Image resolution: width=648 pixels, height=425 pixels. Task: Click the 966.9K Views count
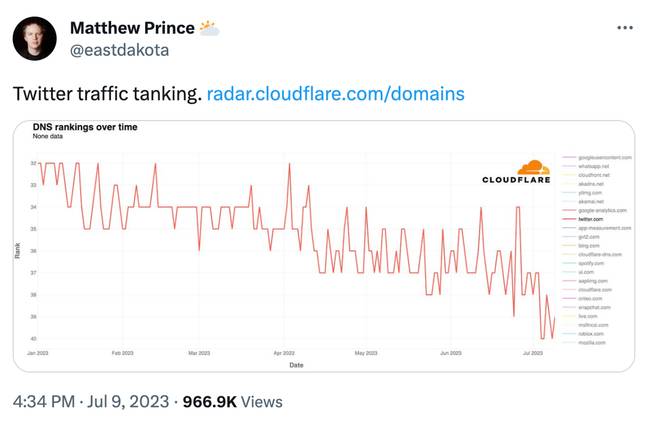(232, 401)
